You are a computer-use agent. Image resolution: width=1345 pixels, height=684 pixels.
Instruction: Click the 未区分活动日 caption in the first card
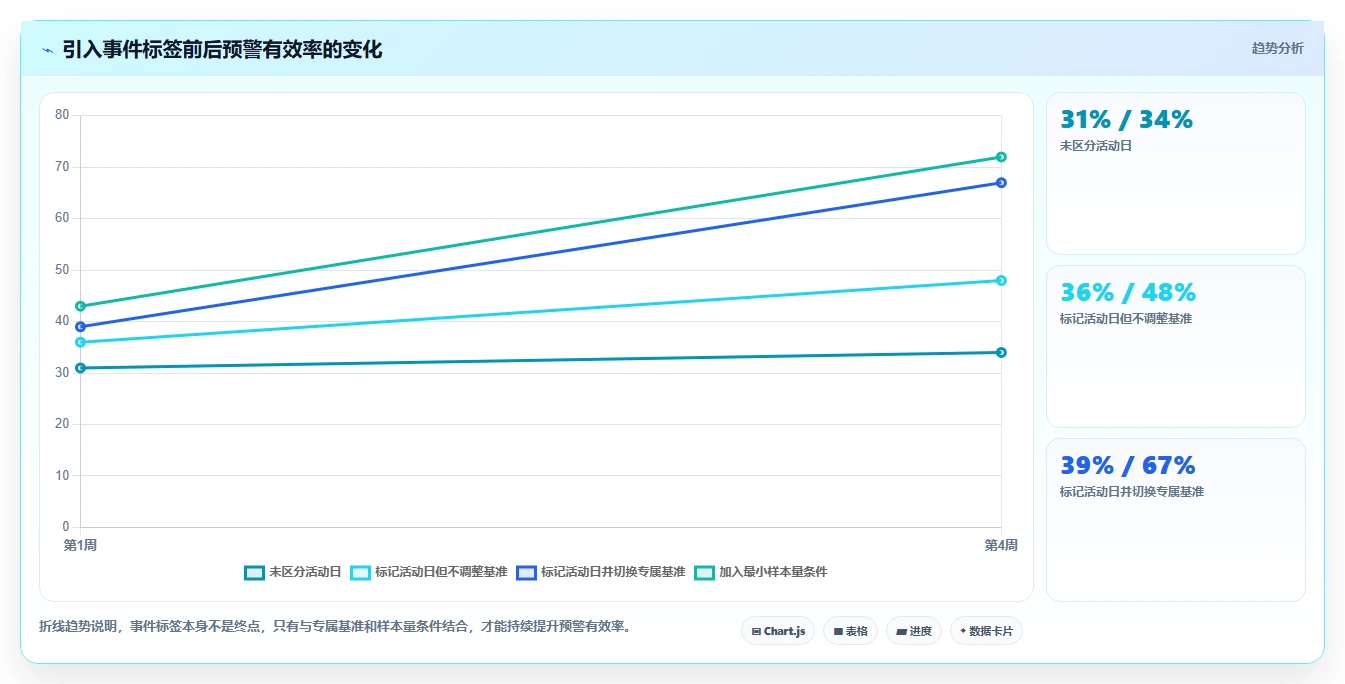pos(1096,146)
